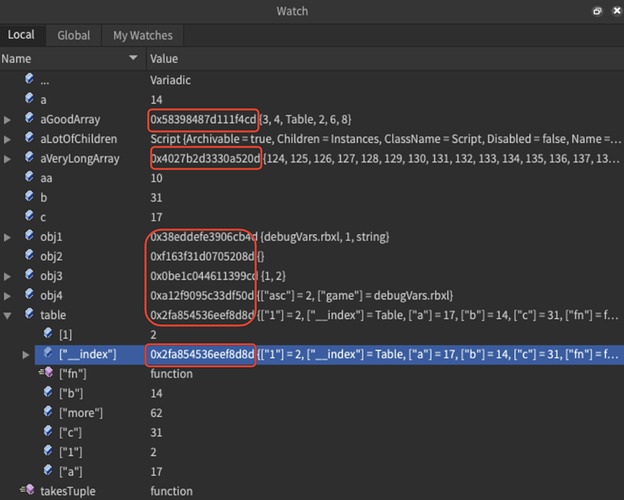The height and width of the screenshot is (500, 624).
Task: Click the variable icon next to obj1
Action: click(29, 235)
